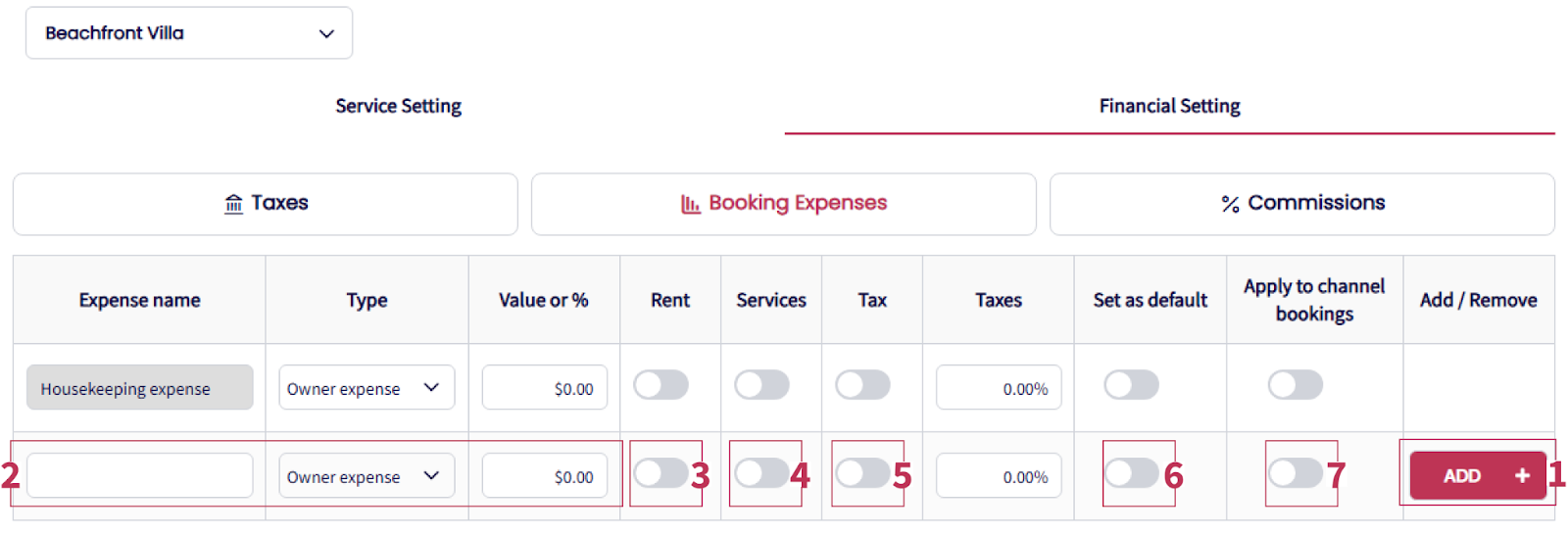
Task: Click Taxes percentage field in new row
Action: click(x=998, y=476)
